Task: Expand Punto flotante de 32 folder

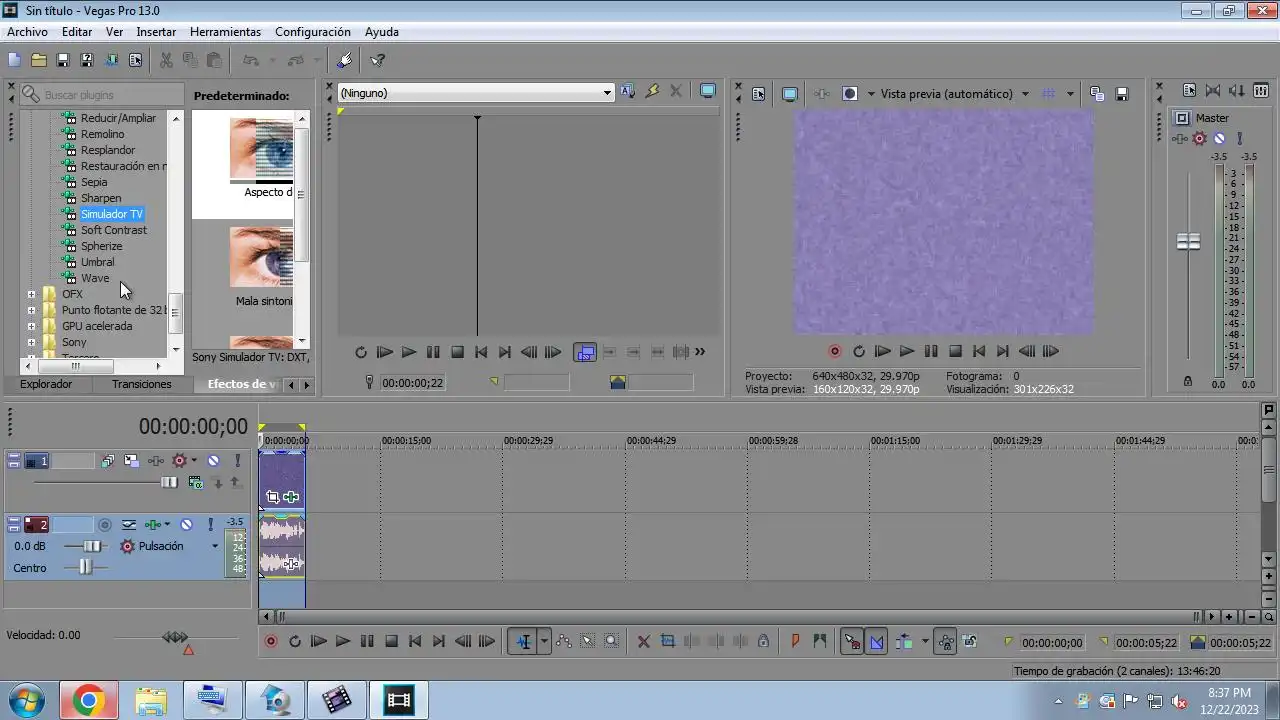Action: click(x=32, y=310)
